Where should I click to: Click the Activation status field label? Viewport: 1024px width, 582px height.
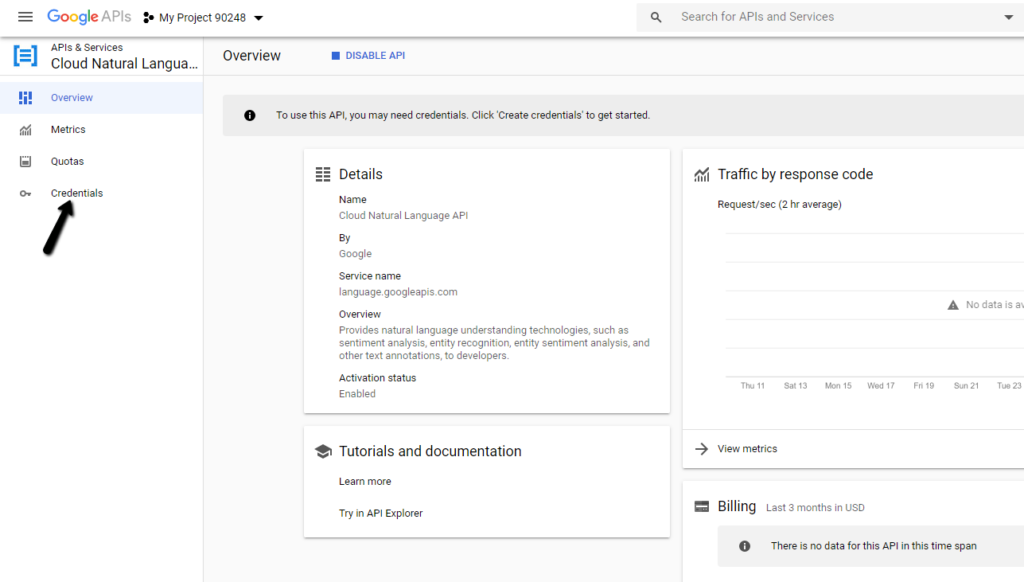click(377, 378)
